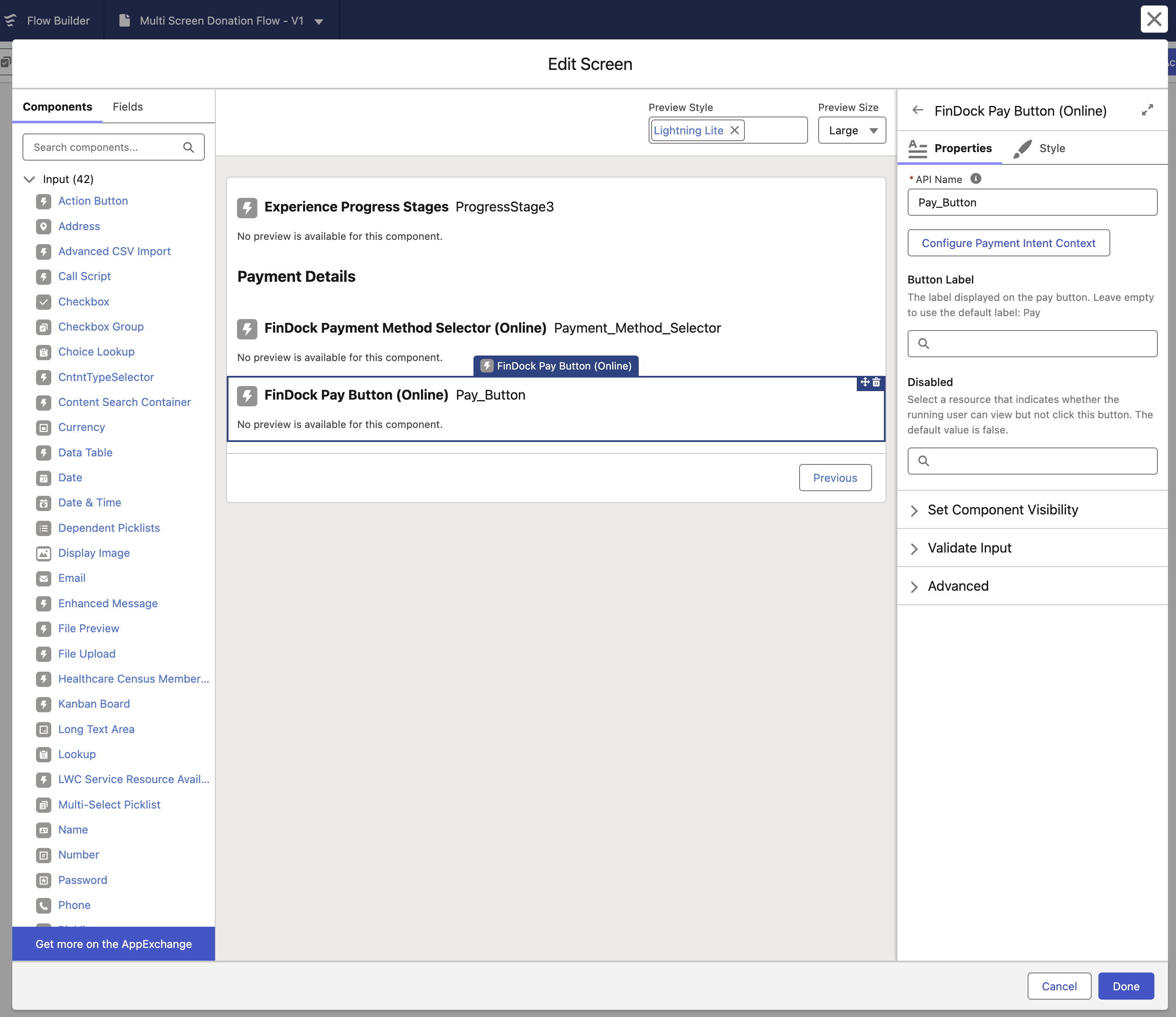Screen dimensions: 1176x1017
Task: Click the Display Image component icon
Action: [44, 553]
